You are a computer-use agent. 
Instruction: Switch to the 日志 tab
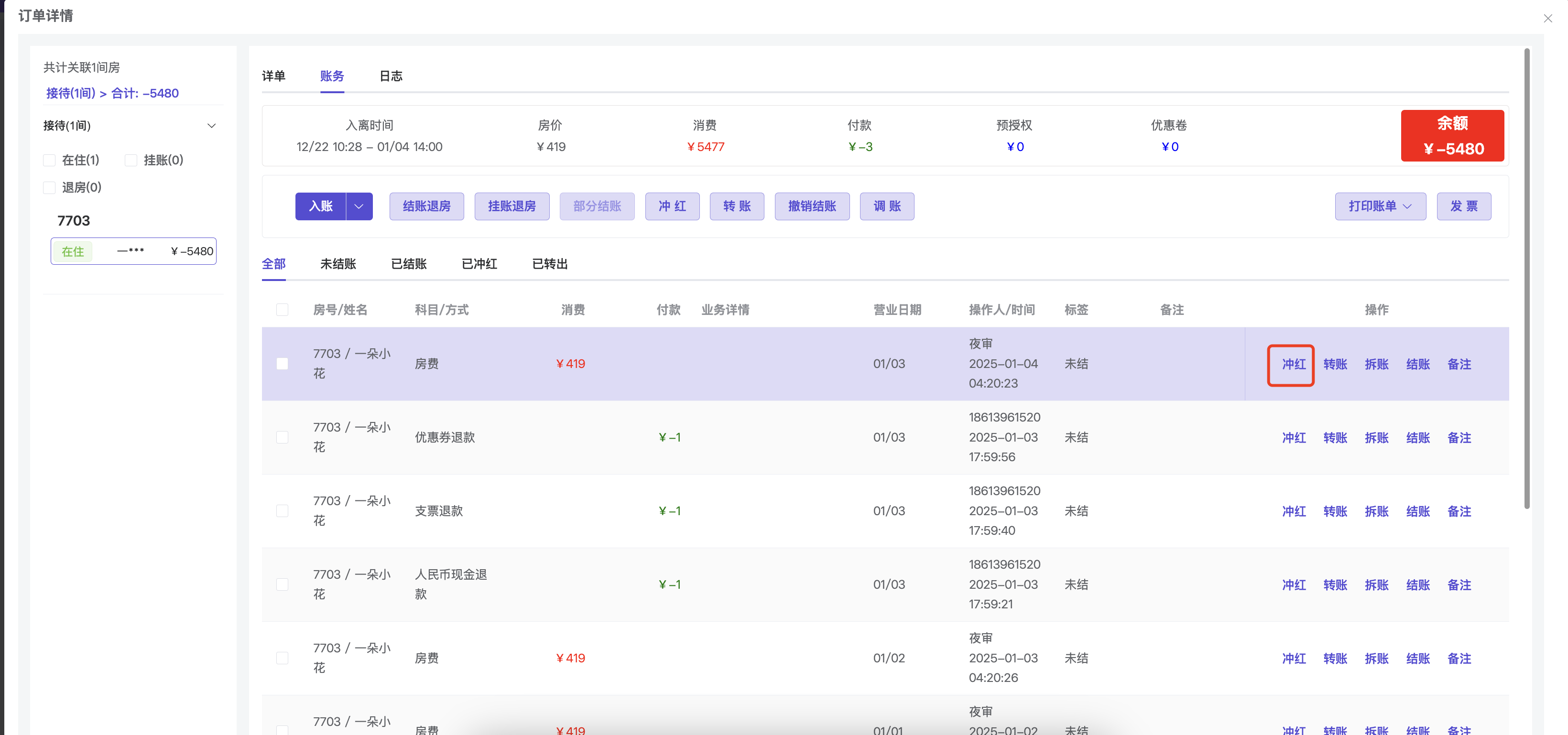[391, 76]
